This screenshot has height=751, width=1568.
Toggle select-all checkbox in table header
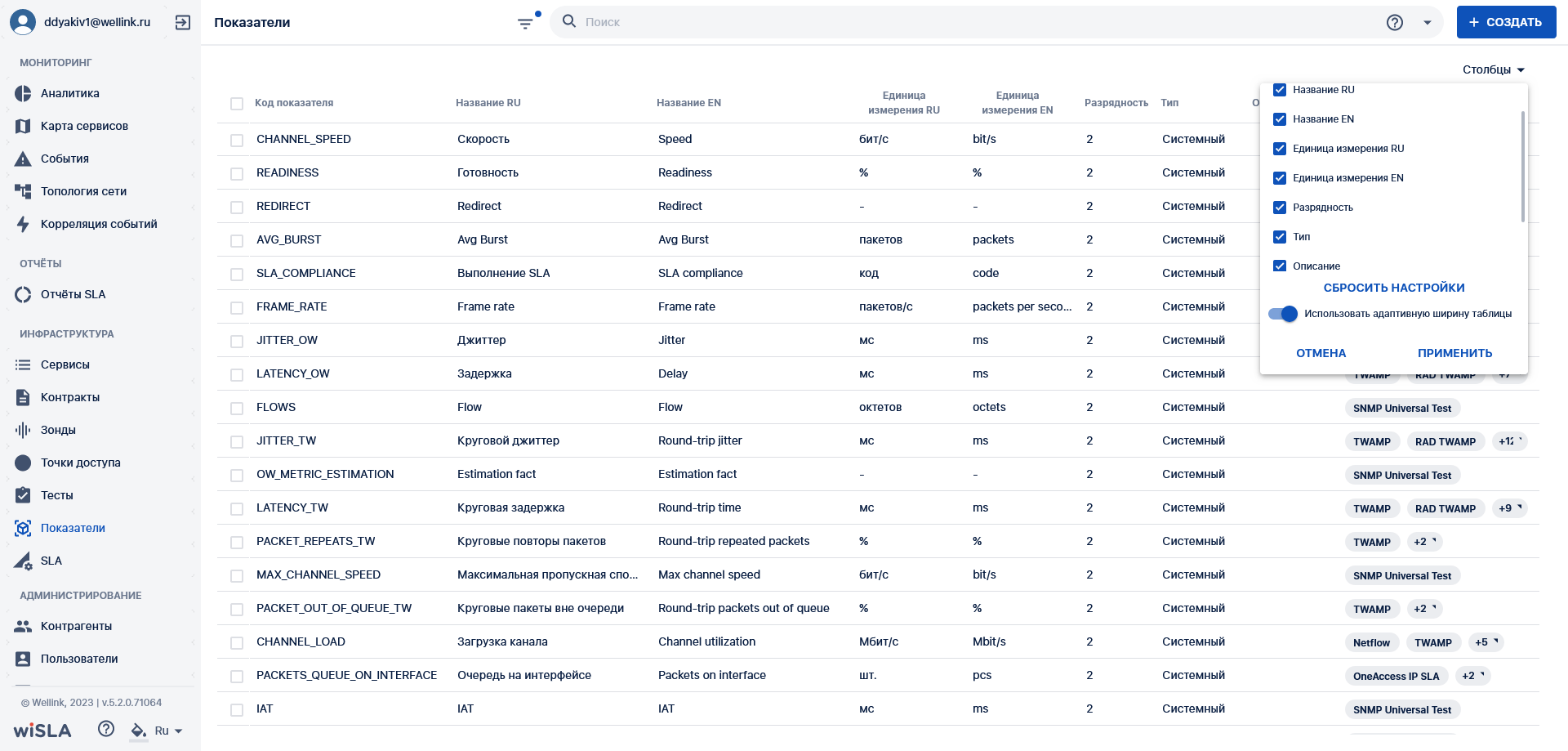pos(237,104)
